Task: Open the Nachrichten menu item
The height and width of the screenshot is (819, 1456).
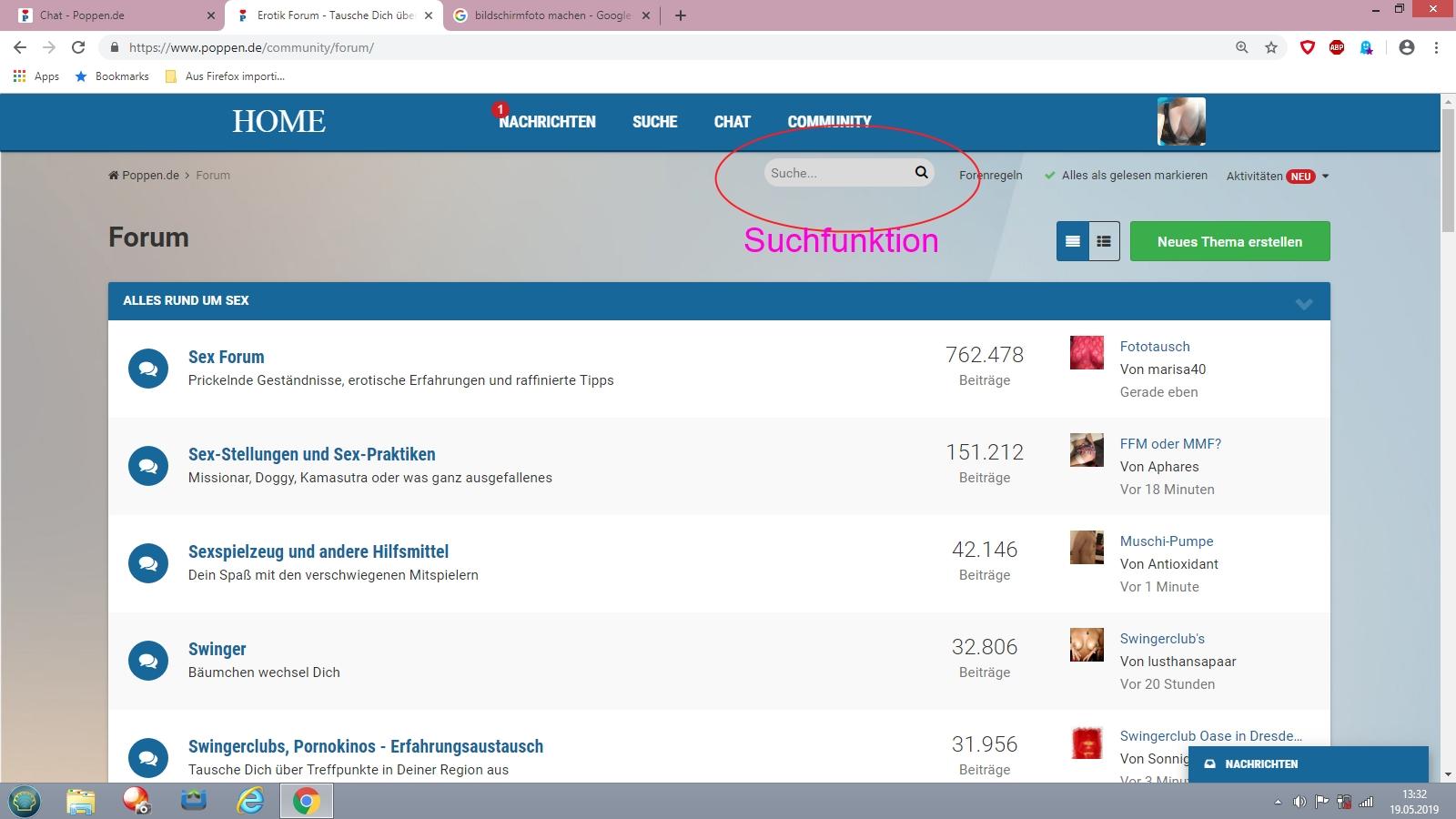Action: (547, 122)
